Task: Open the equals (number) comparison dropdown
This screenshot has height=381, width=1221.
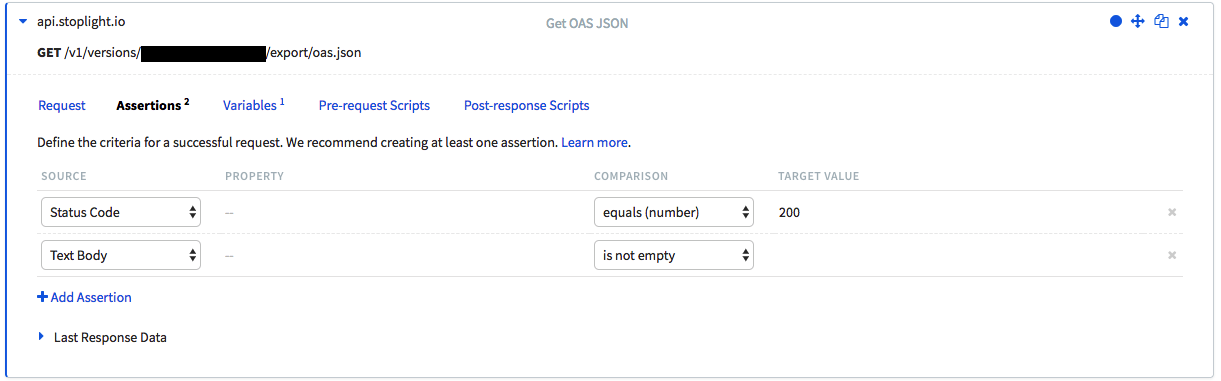Action: [x=673, y=212]
